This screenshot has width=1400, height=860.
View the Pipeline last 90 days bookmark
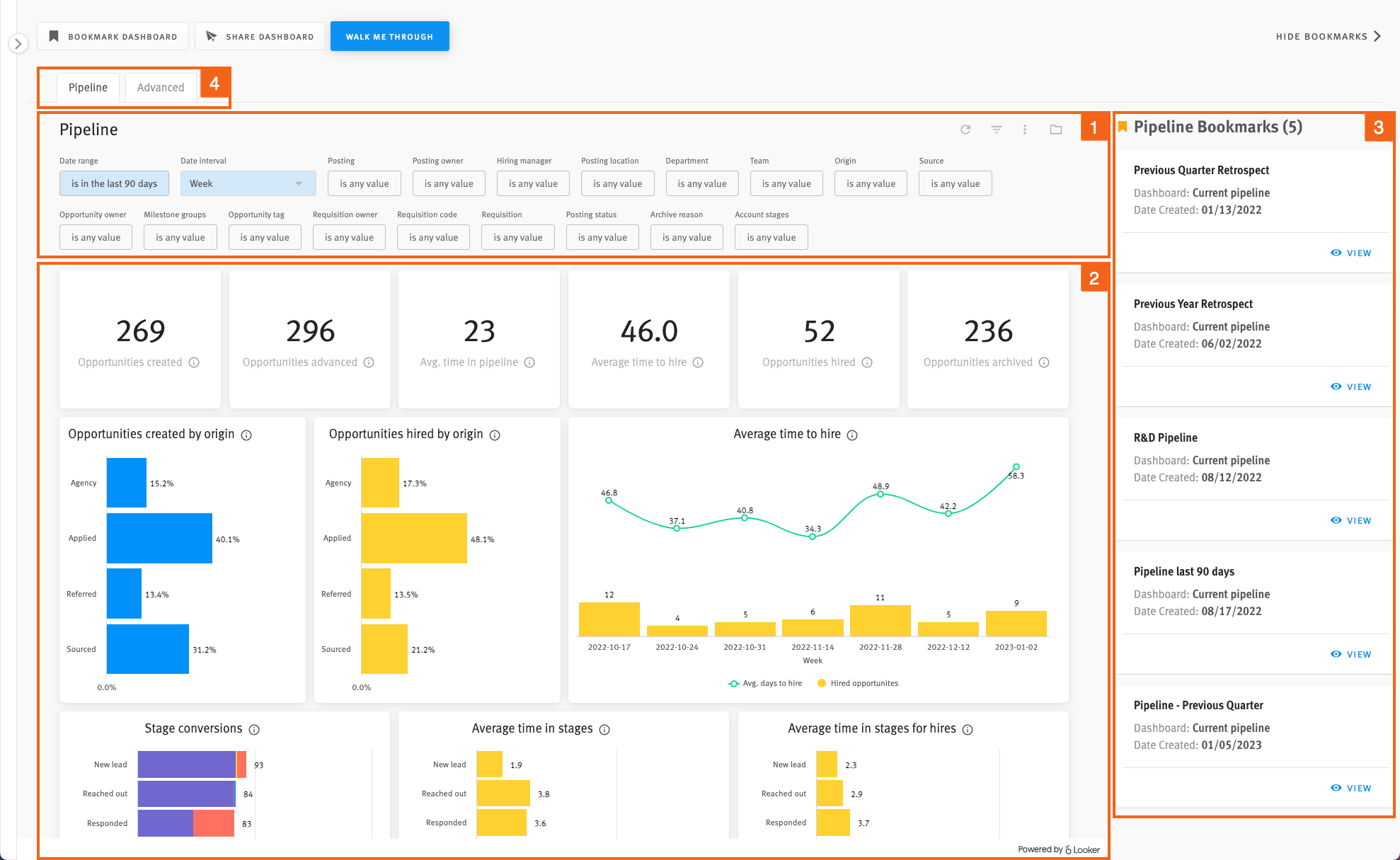pos(1351,654)
